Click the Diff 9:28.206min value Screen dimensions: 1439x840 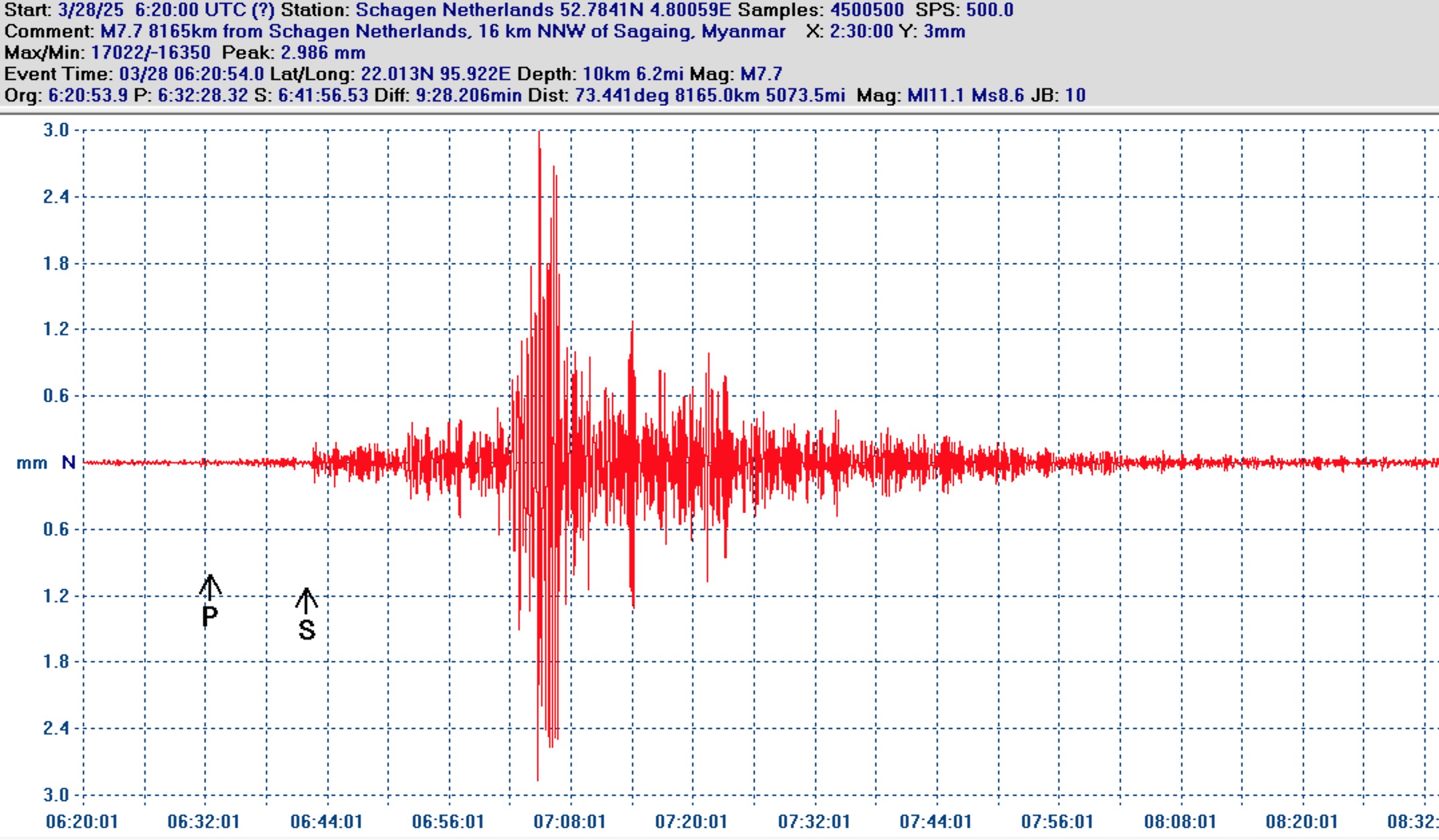(468, 95)
